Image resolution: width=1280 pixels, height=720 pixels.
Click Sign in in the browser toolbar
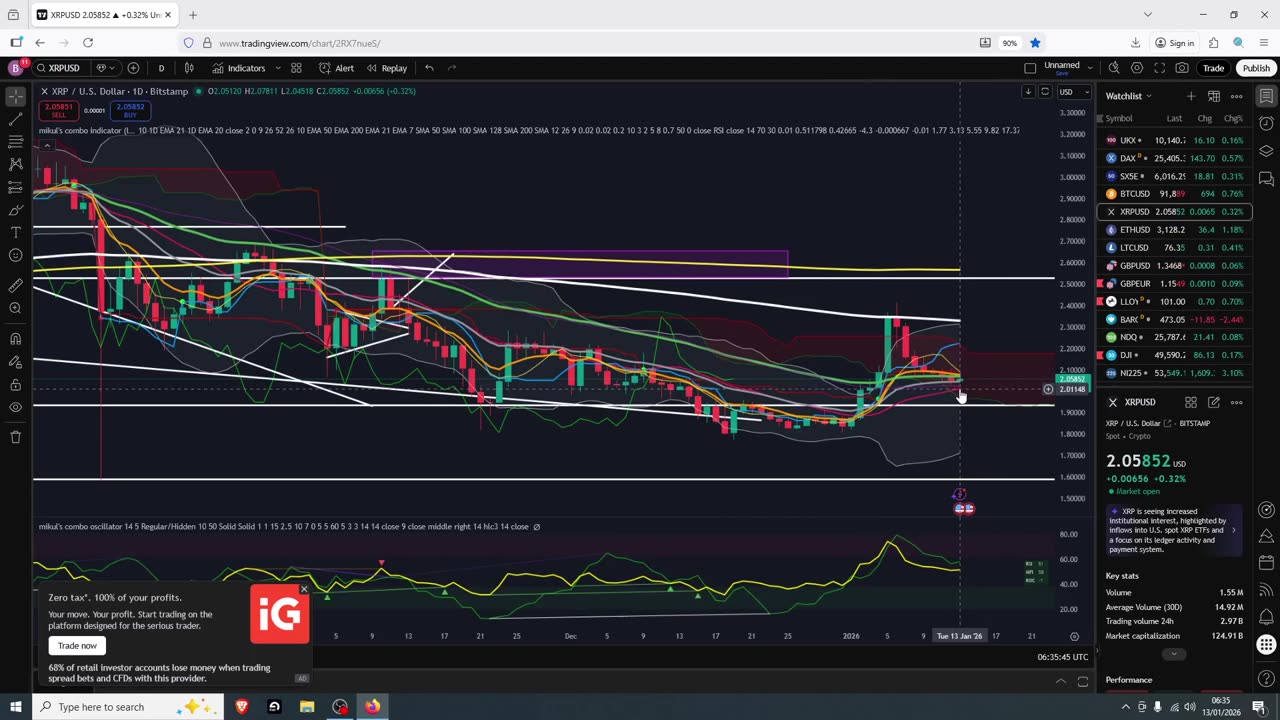coord(1174,43)
